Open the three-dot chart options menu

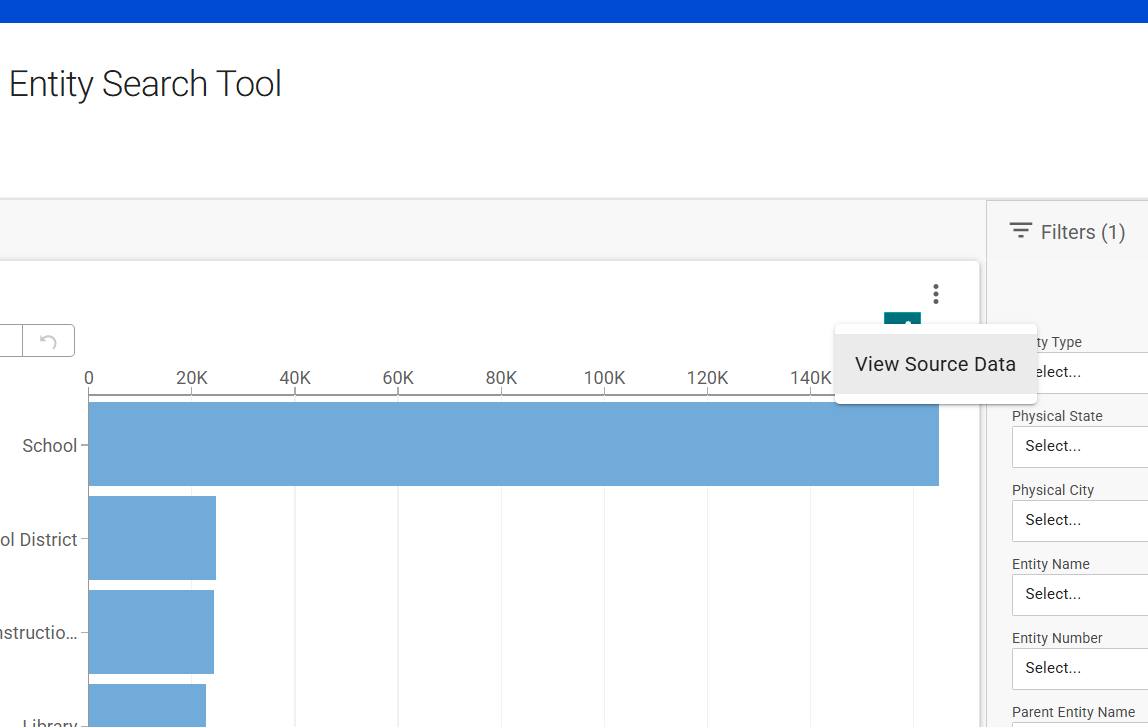(935, 294)
